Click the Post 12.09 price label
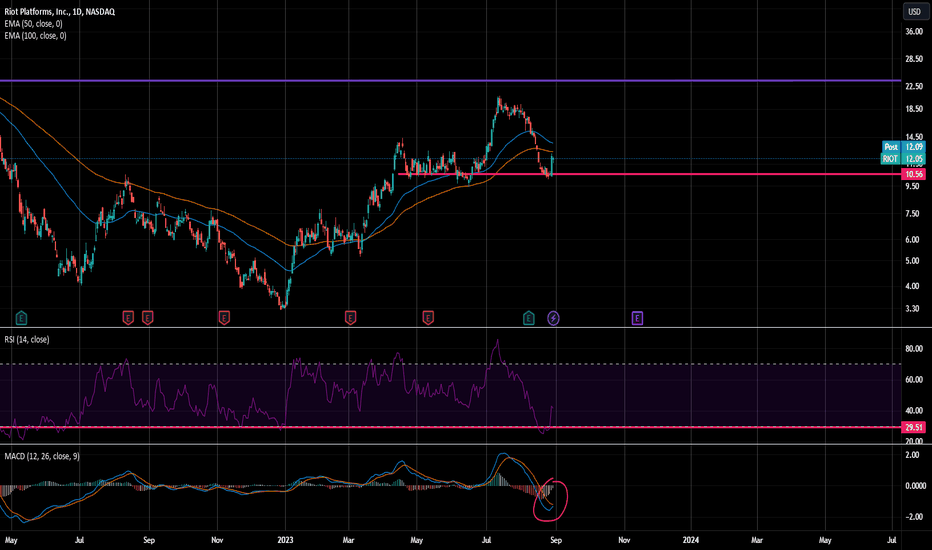The height and width of the screenshot is (550, 932). point(903,147)
